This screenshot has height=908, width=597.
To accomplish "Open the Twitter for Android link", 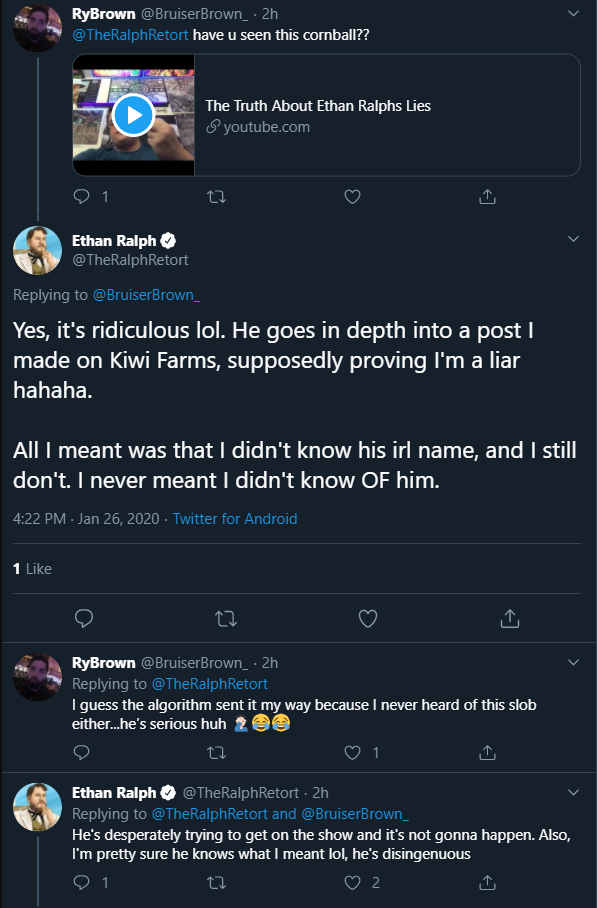I will (235, 518).
